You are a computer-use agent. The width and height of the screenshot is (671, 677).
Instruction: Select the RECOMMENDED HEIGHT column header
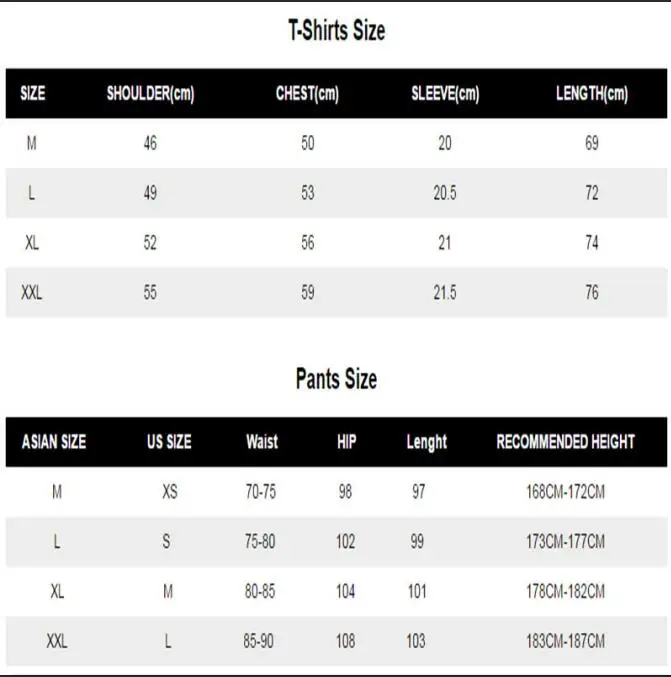[x=566, y=442]
